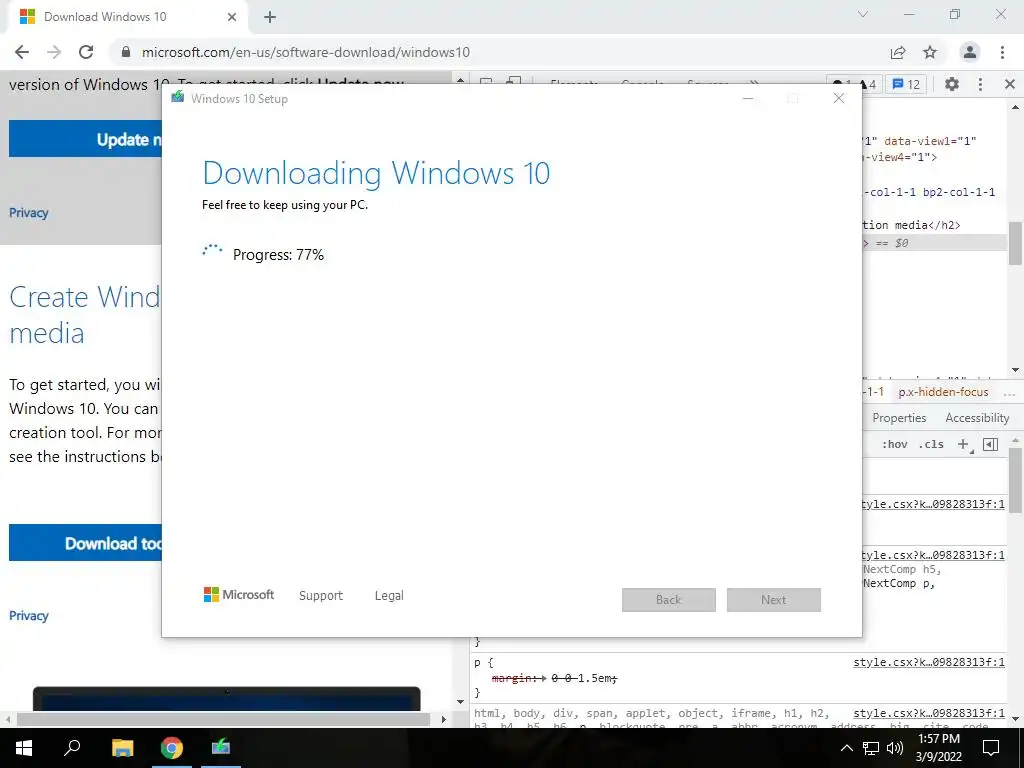Switch to the Accessibility tab in DevTools
Screen dimensions: 1024x768
tap(977, 418)
